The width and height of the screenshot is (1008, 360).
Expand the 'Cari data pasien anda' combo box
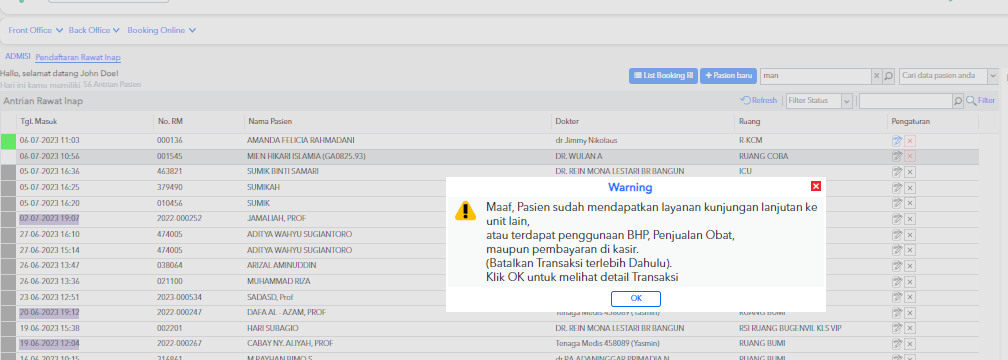tap(993, 76)
